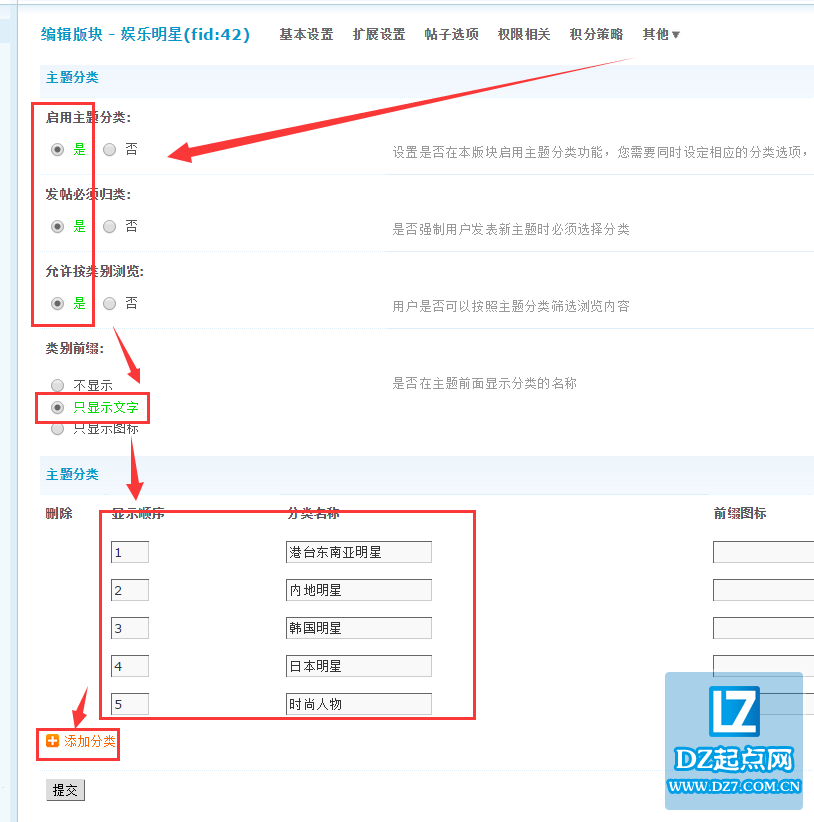This screenshot has width=814, height=822.
Task: Click prefix icon field for 韩国明星 row
Action: point(764,628)
